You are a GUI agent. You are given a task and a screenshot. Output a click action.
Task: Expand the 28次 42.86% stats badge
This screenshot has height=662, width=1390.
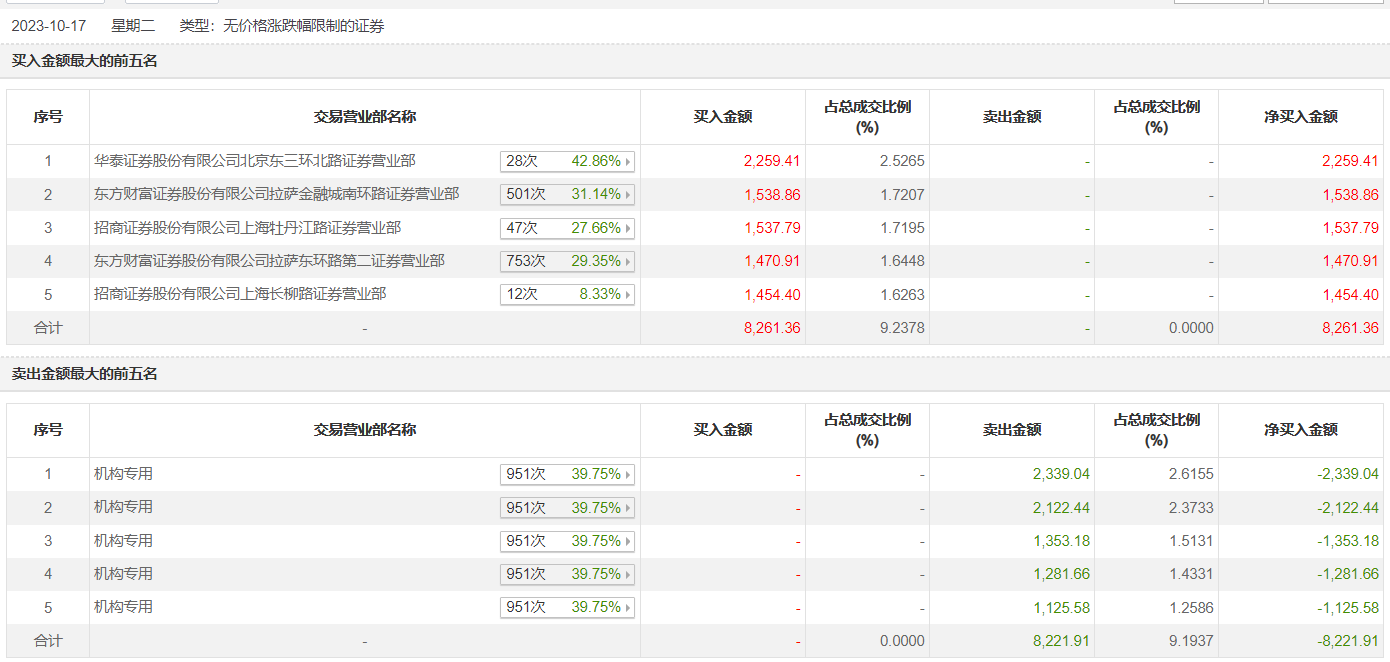coord(567,161)
